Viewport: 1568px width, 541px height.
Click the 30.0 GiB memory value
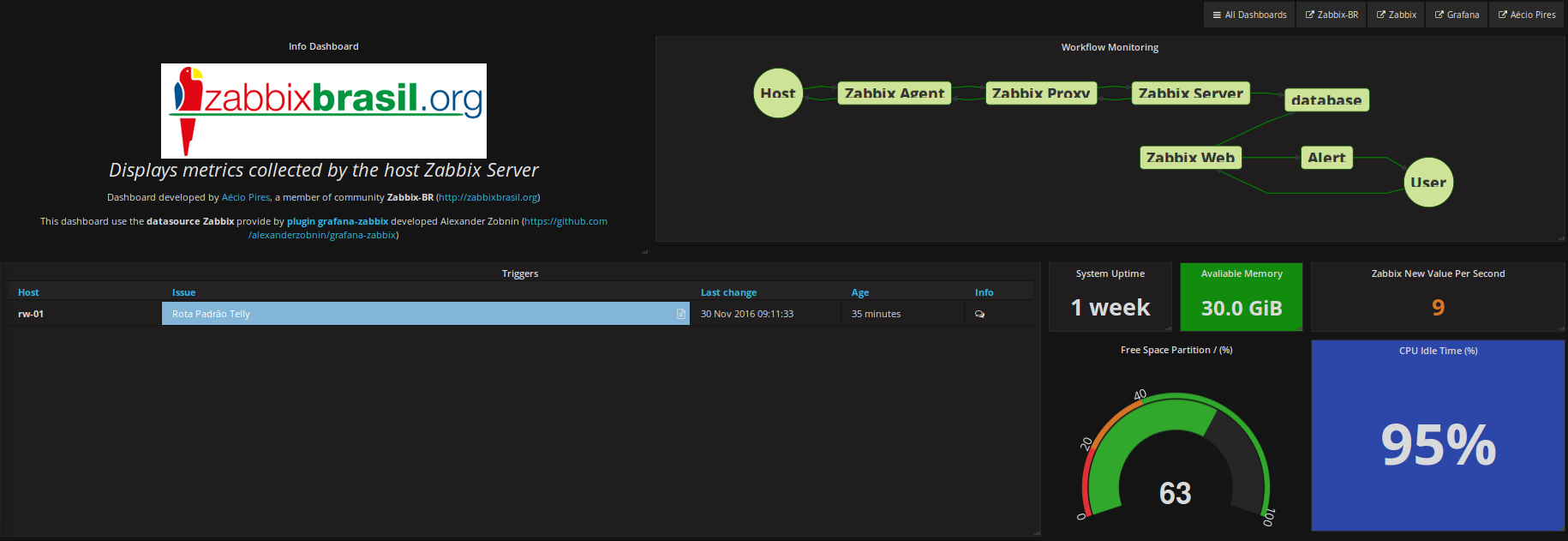click(x=1242, y=308)
